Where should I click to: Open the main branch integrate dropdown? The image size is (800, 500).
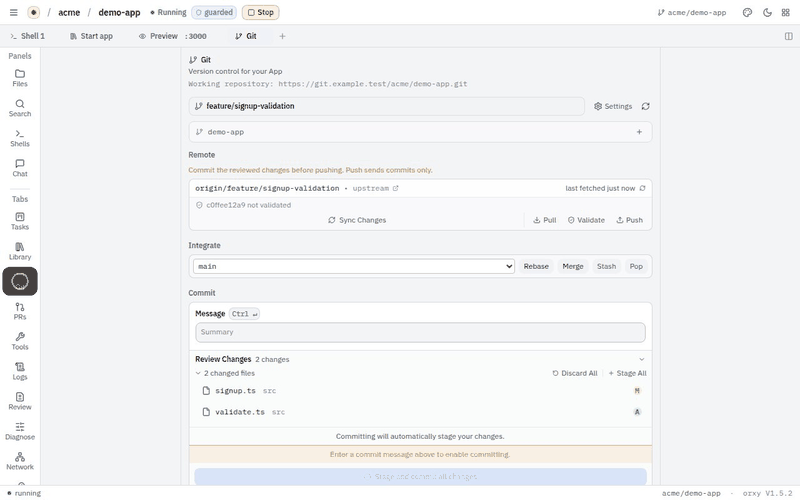tap(354, 266)
